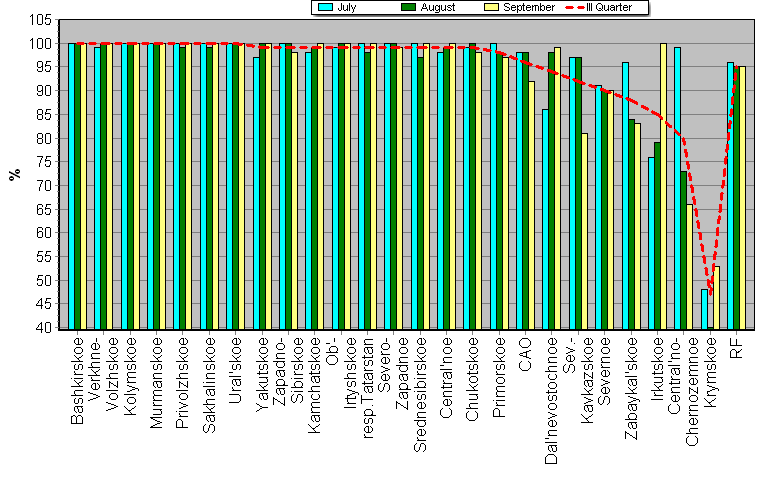This screenshot has width=777, height=479.
Task: Click the 'Verkhne-Volzhskoe' axis label
Action: pos(103,374)
